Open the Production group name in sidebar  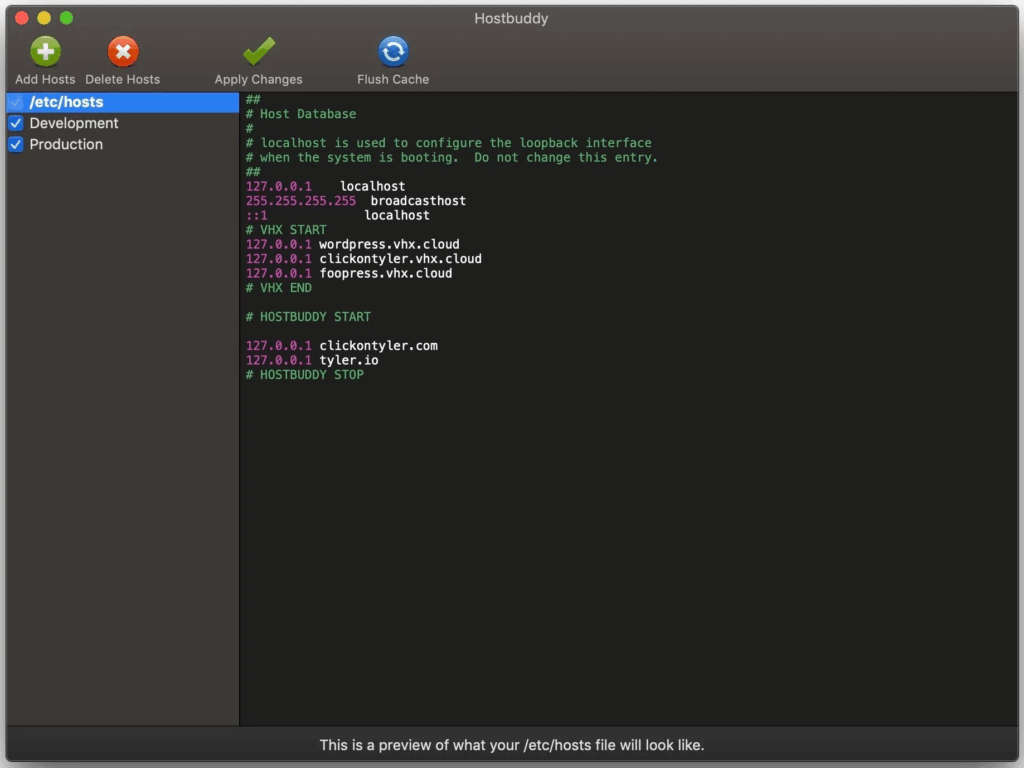click(x=66, y=144)
